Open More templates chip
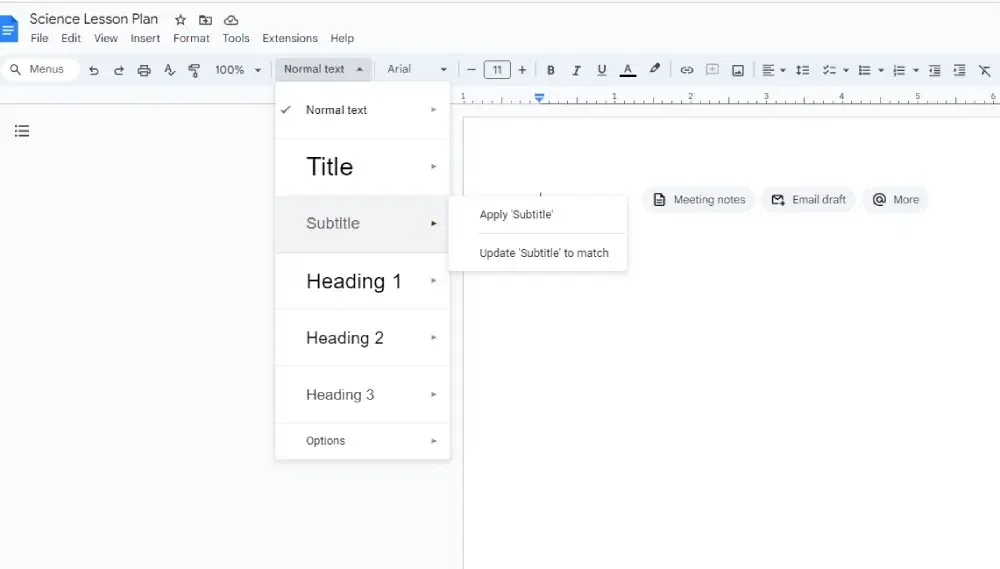This screenshot has width=1000, height=569. click(895, 200)
